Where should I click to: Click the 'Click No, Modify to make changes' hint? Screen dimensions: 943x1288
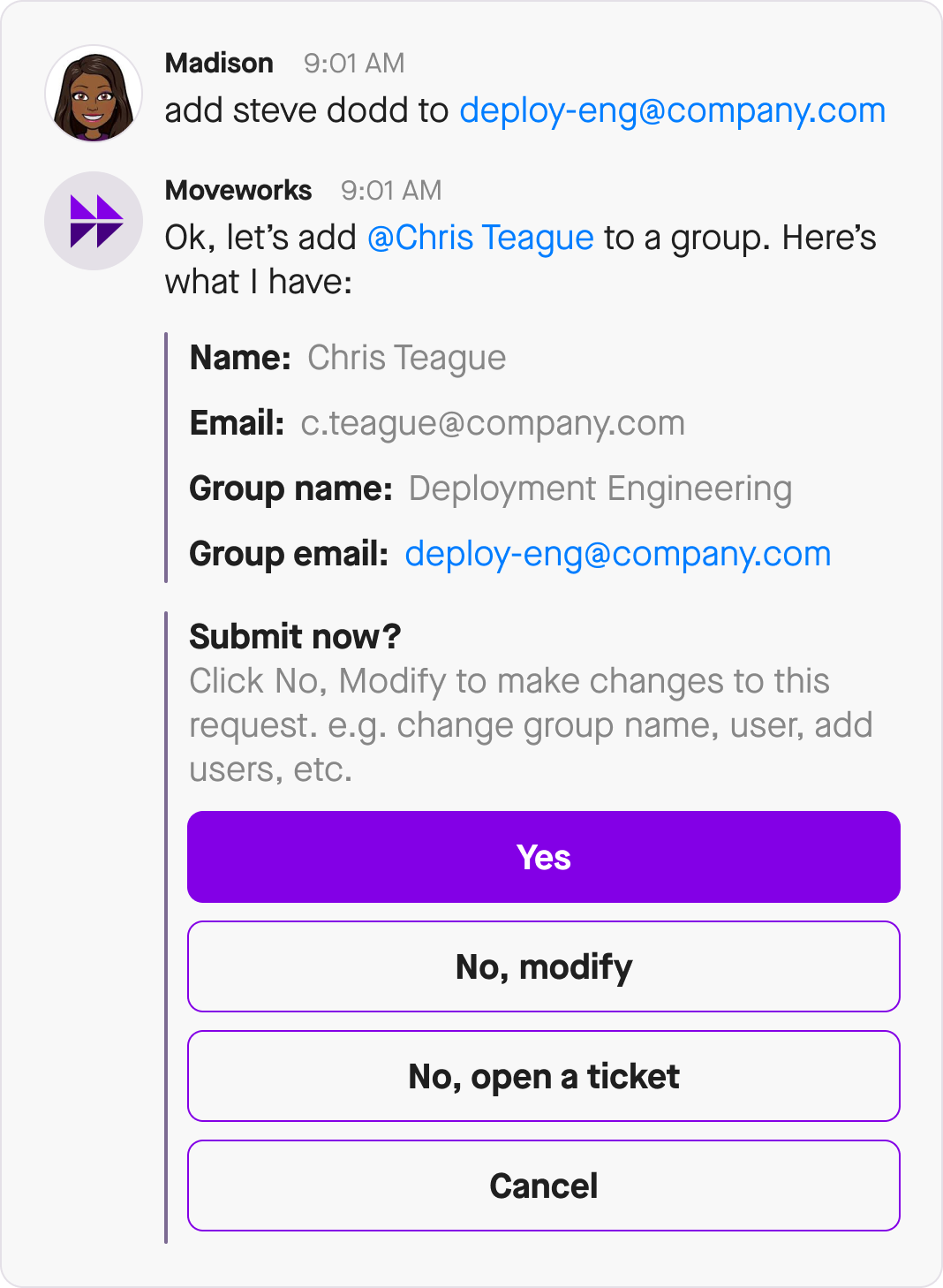(530, 725)
